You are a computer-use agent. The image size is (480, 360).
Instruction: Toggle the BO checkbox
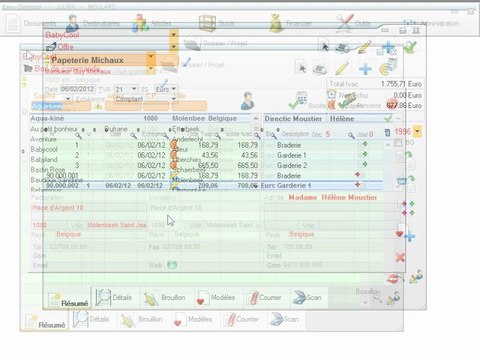[x=398, y=143]
